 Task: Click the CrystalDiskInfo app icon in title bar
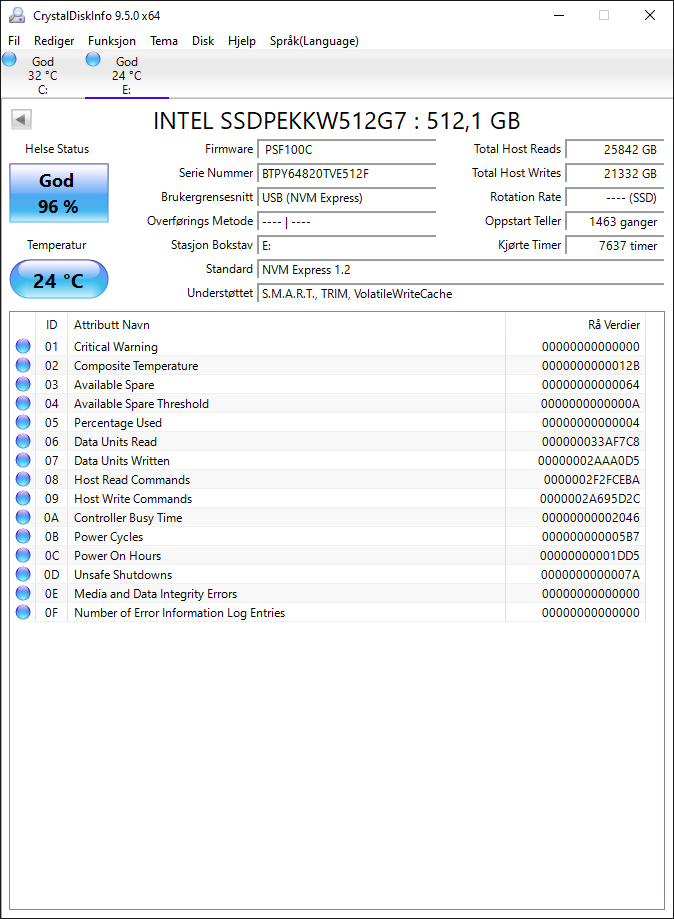[16, 15]
